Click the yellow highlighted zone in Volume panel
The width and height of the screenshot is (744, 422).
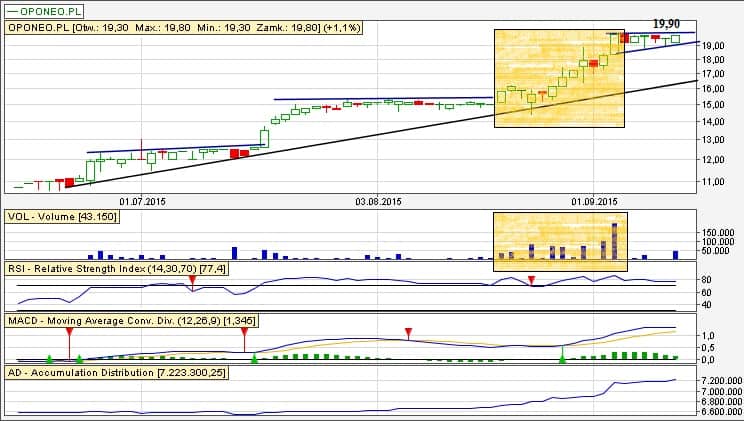coord(559,240)
